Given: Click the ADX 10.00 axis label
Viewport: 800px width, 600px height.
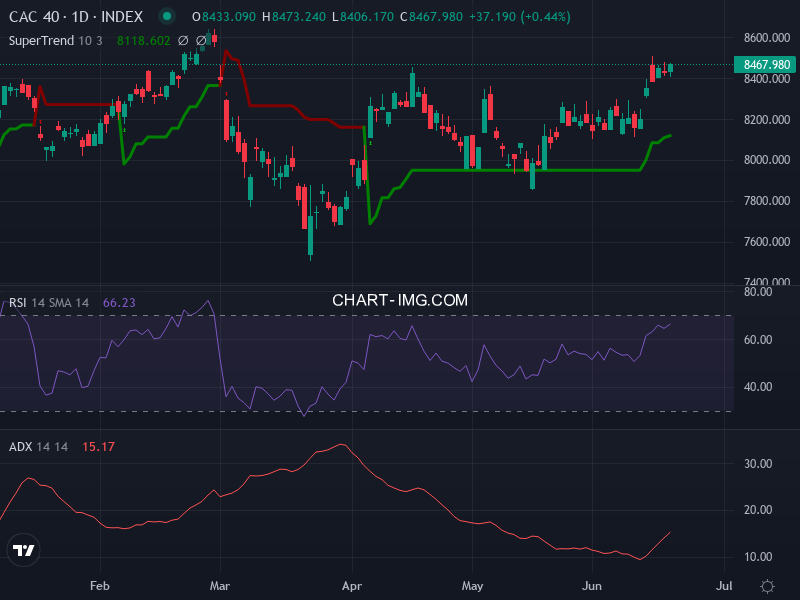Looking at the screenshot, I should pyautogui.click(x=758, y=557).
